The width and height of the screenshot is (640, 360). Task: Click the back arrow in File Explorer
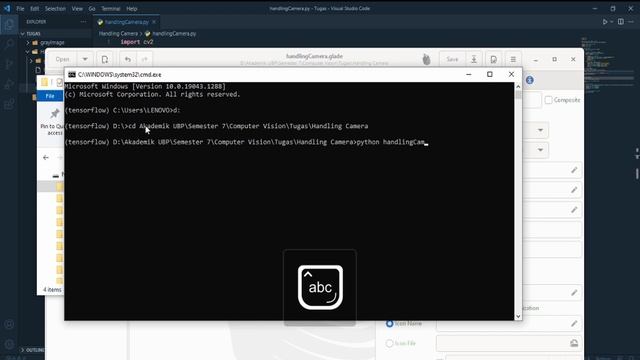coord(46,158)
